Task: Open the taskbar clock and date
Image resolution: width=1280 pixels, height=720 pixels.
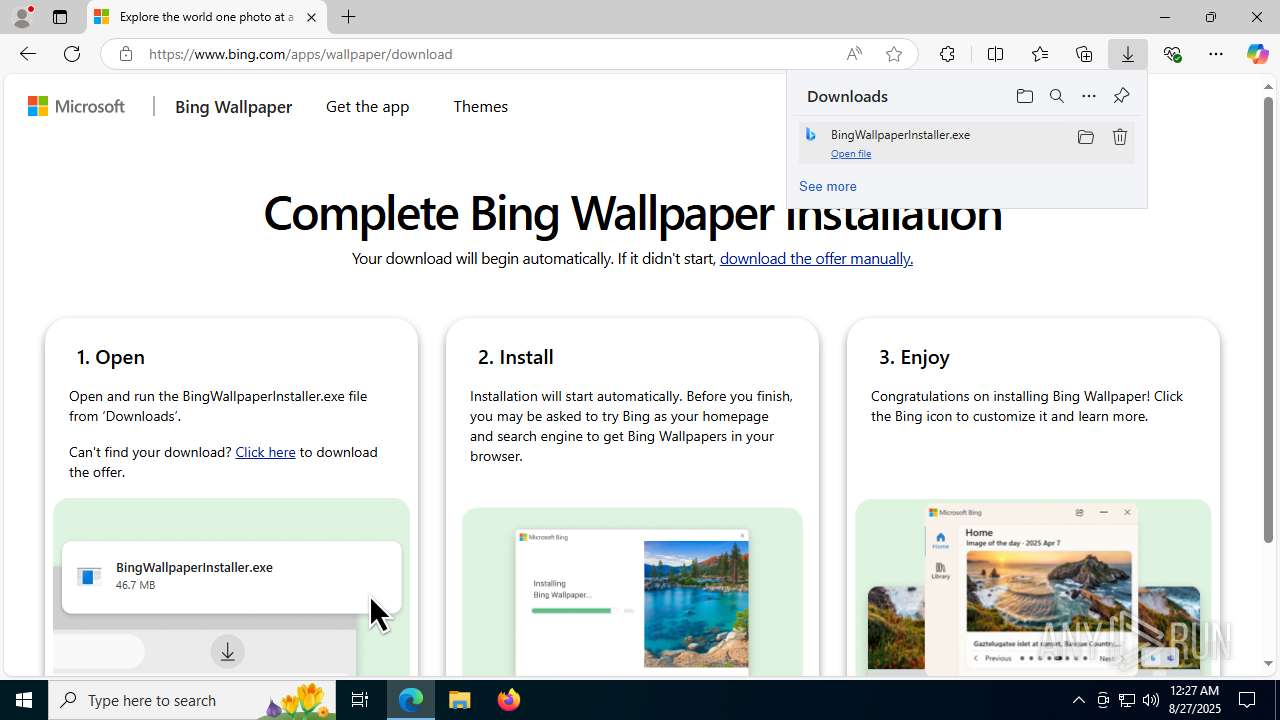Action: click(x=1193, y=700)
